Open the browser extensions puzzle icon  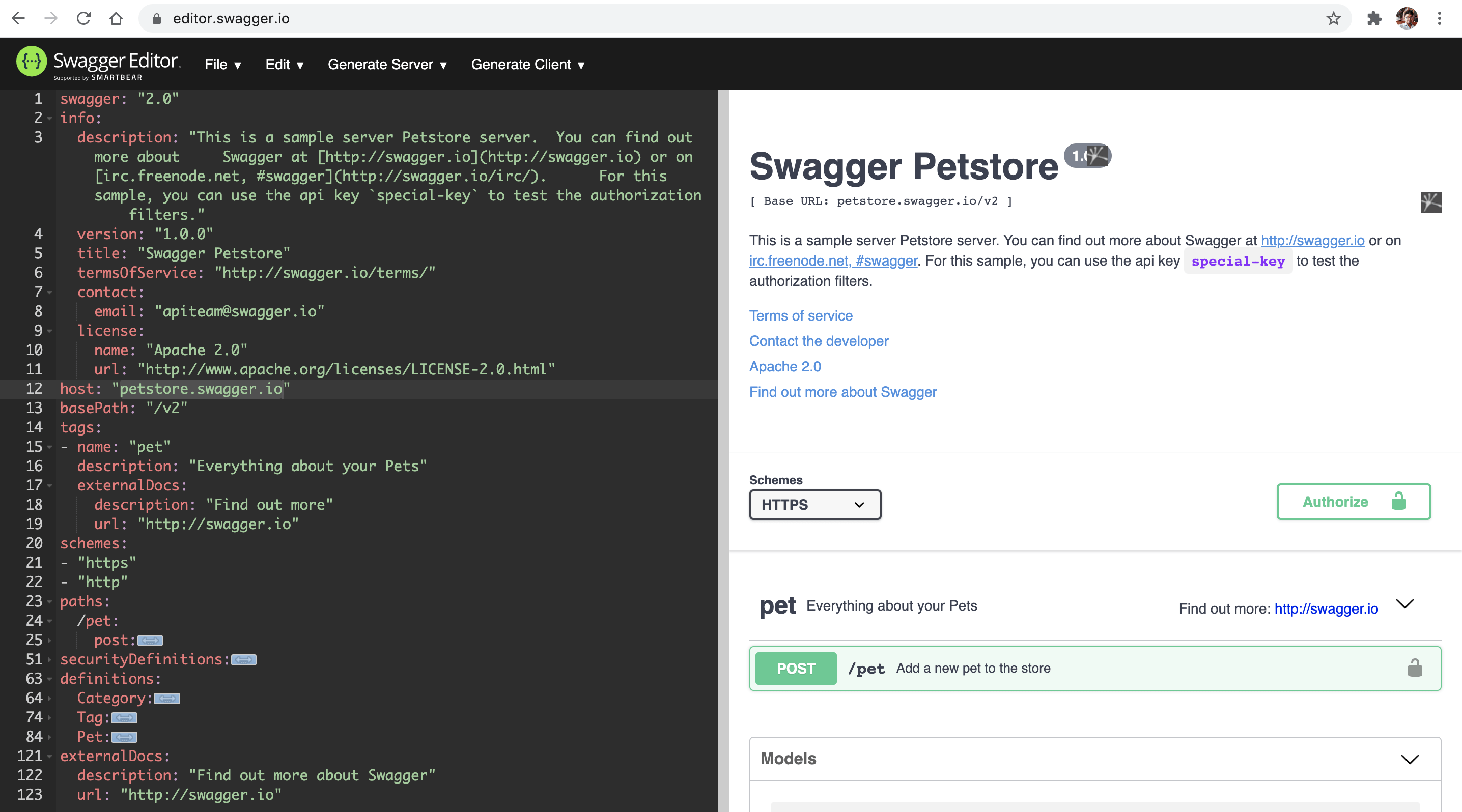[1374, 19]
